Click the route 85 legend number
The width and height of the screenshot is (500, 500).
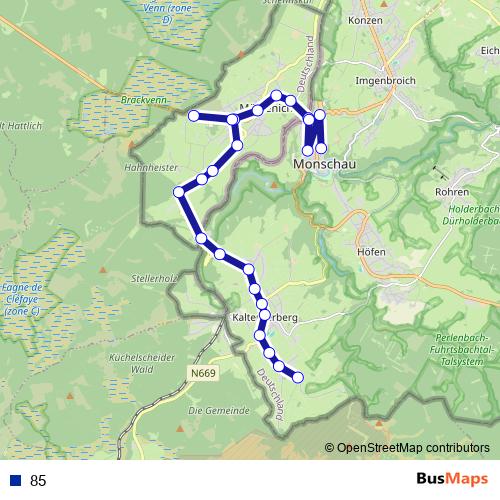click(38, 481)
